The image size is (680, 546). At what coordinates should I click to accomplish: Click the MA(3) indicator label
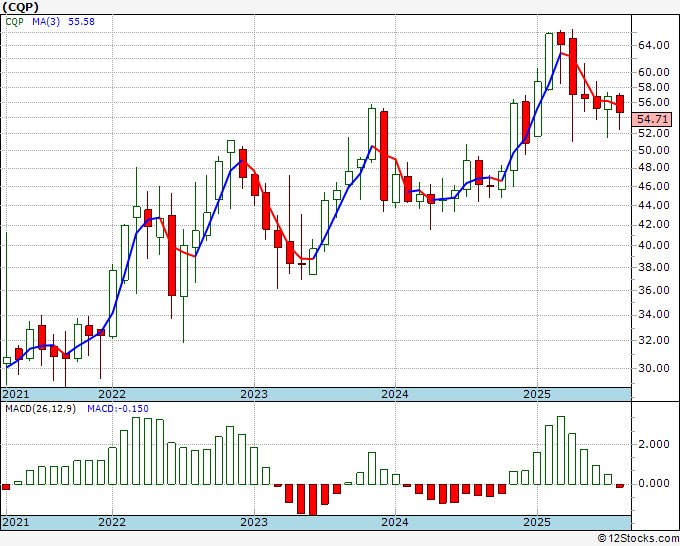pyautogui.click(x=46, y=22)
